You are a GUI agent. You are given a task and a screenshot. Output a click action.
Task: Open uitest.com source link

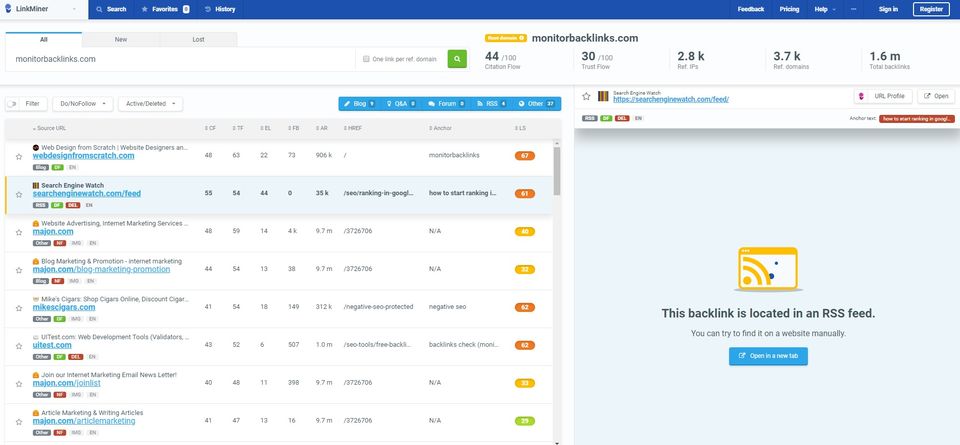pos(52,346)
